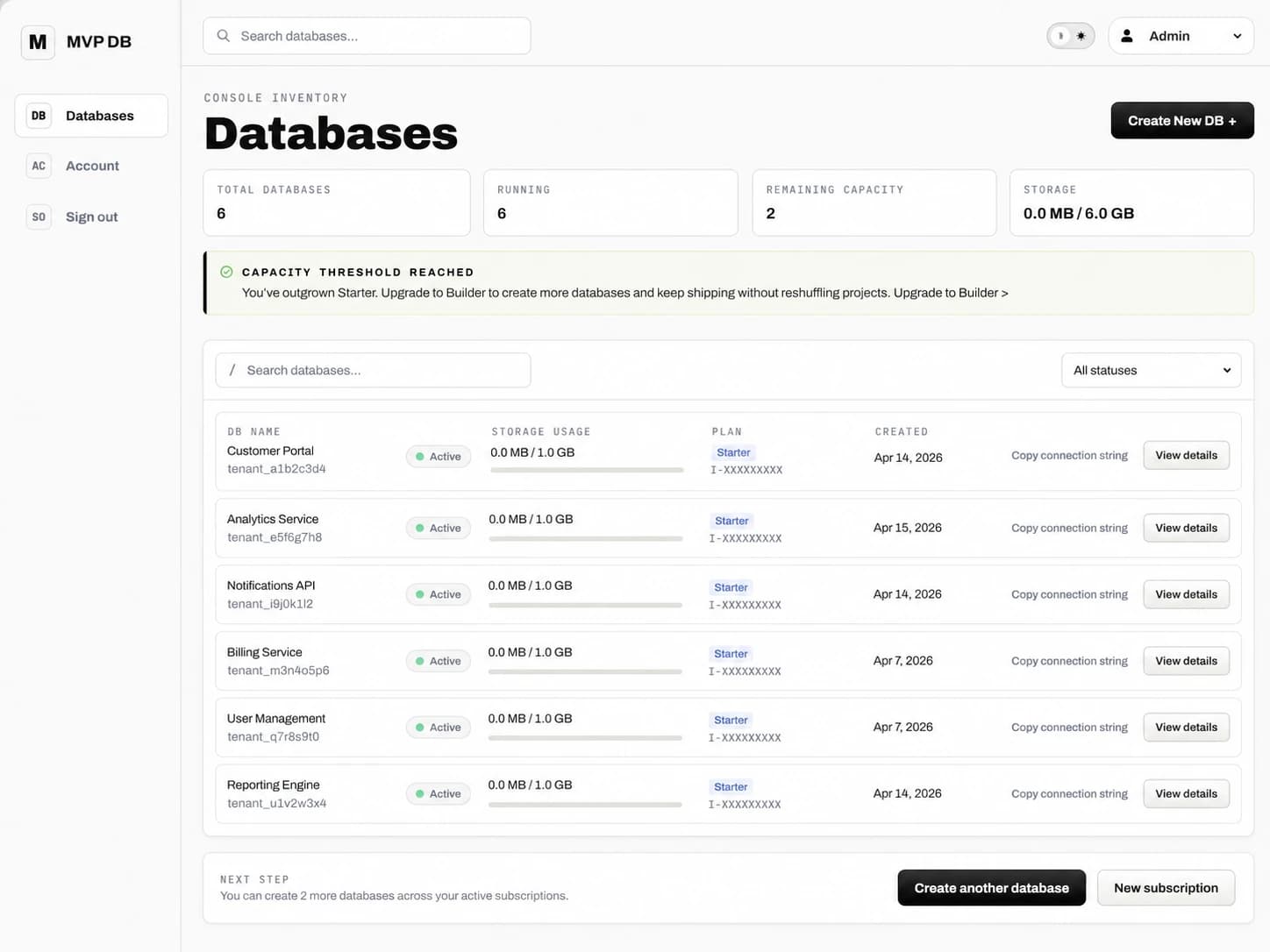This screenshot has height=952, width=1270.
Task: Open Account in the sidebar
Action: click(91, 166)
